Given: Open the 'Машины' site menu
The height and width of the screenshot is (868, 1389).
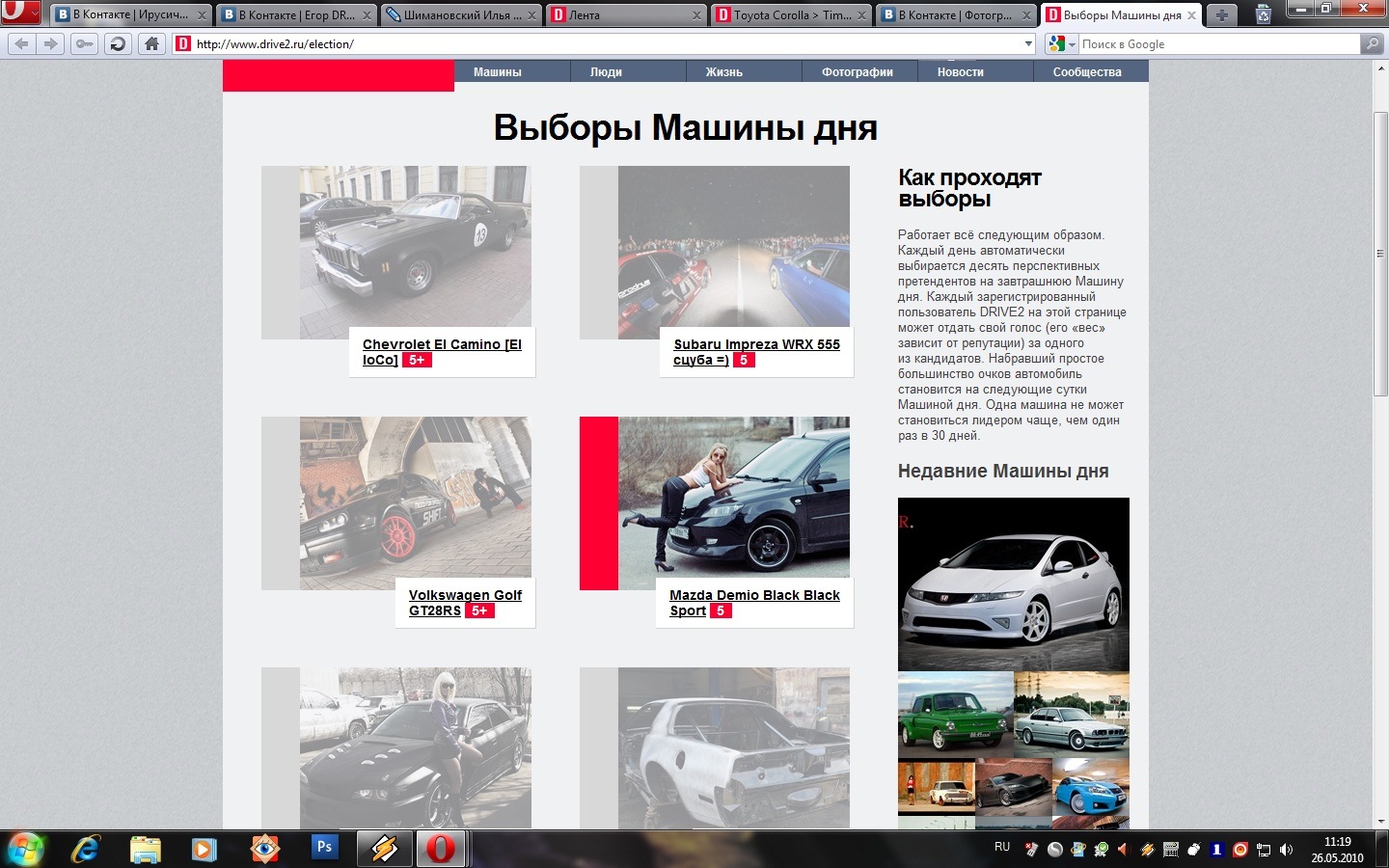Looking at the screenshot, I should 498,72.
